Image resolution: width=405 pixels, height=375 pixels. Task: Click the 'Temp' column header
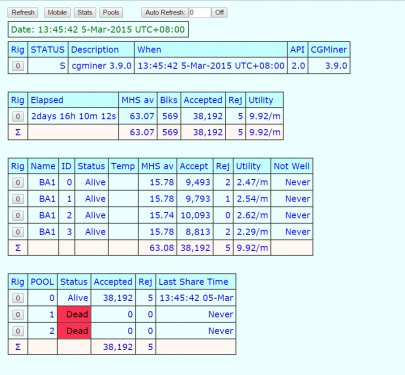pyautogui.click(x=123, y=166)
